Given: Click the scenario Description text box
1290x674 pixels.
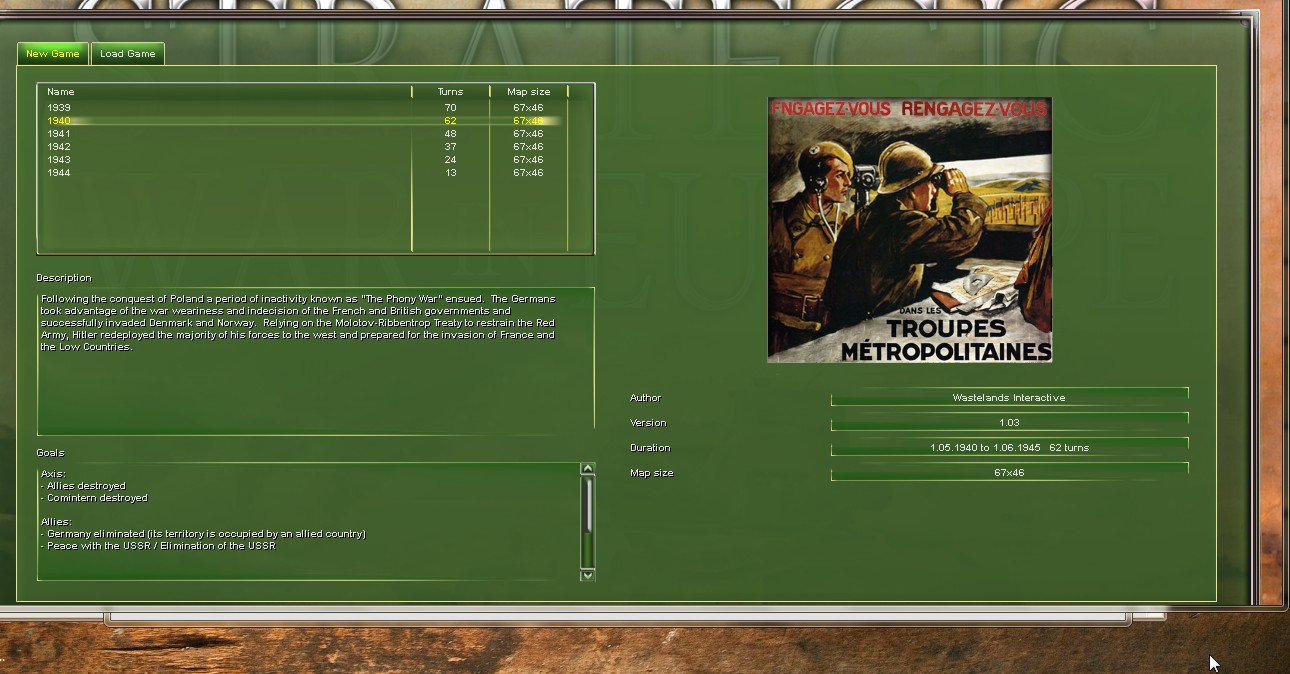Looking at the screenshot, I should [x=316, y=361].
